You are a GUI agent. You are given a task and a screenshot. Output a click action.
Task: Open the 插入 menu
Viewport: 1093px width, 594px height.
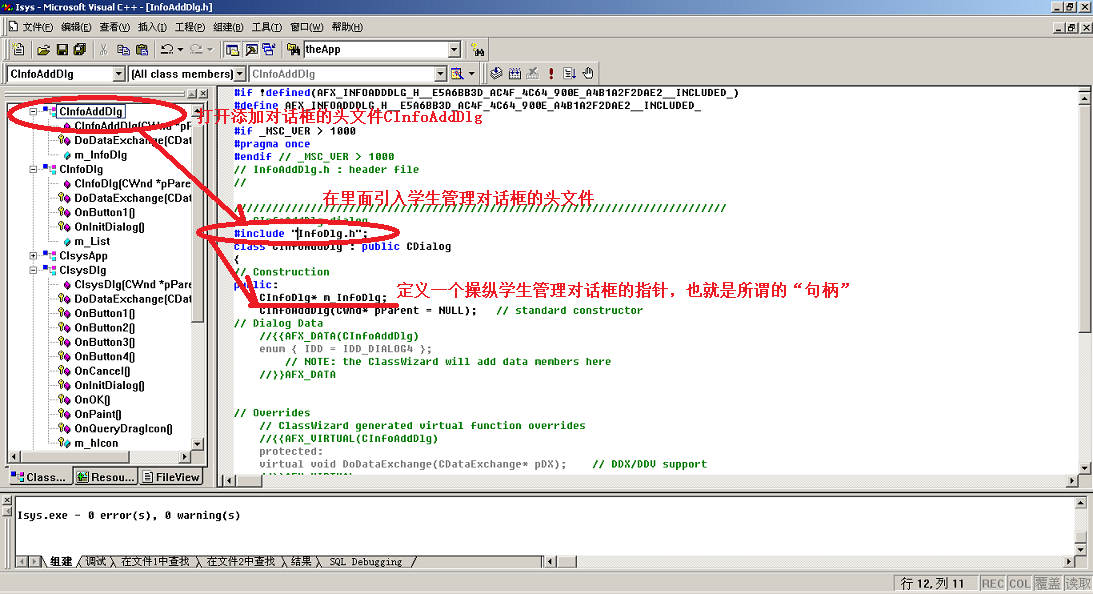(152, 27)
